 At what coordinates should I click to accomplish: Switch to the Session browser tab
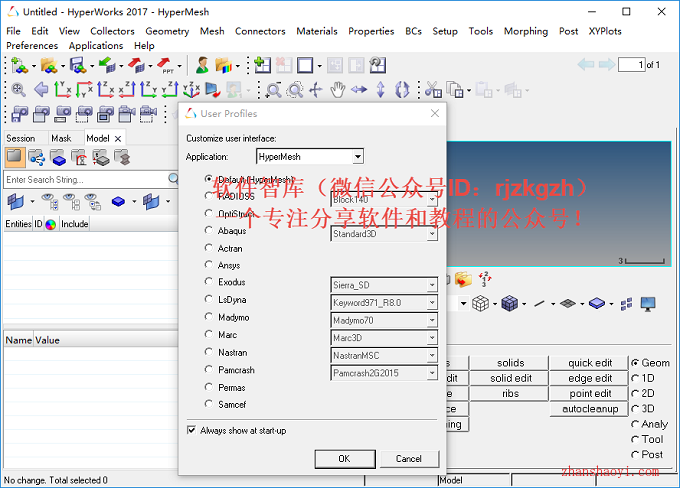pyautogui.click(x=20, y=138)
